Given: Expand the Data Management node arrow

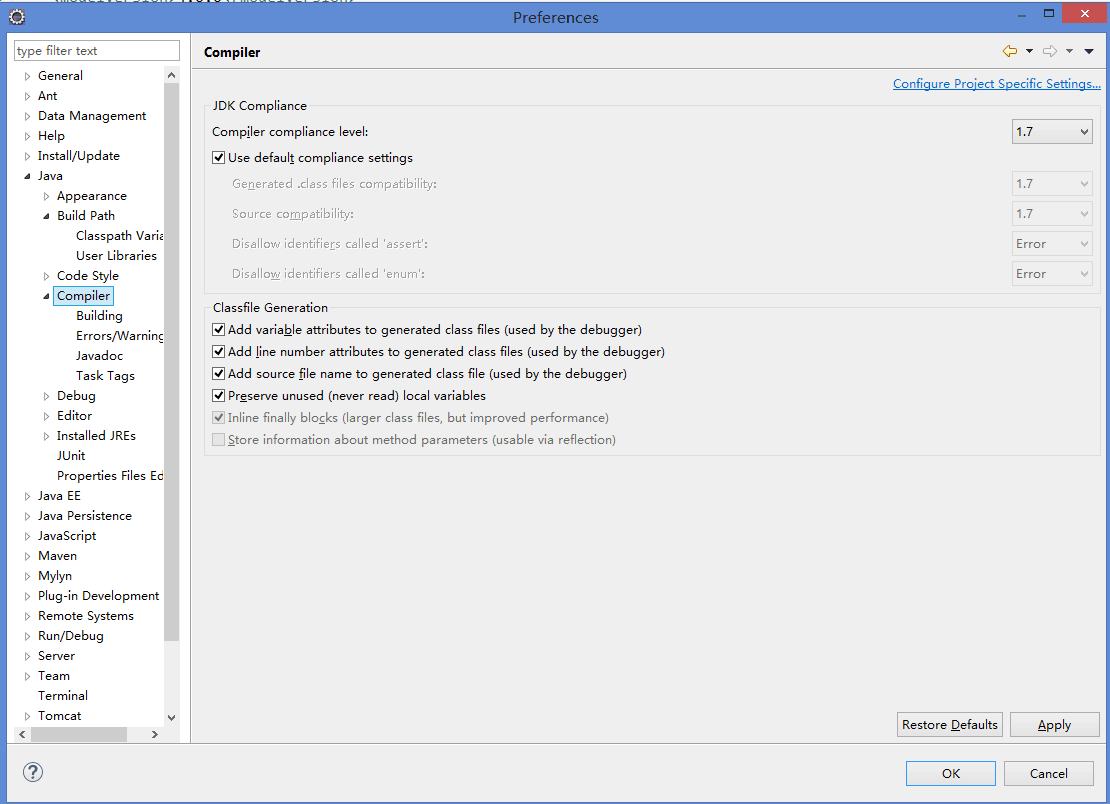Looking at the screenshot, I should tap(28, 116).
